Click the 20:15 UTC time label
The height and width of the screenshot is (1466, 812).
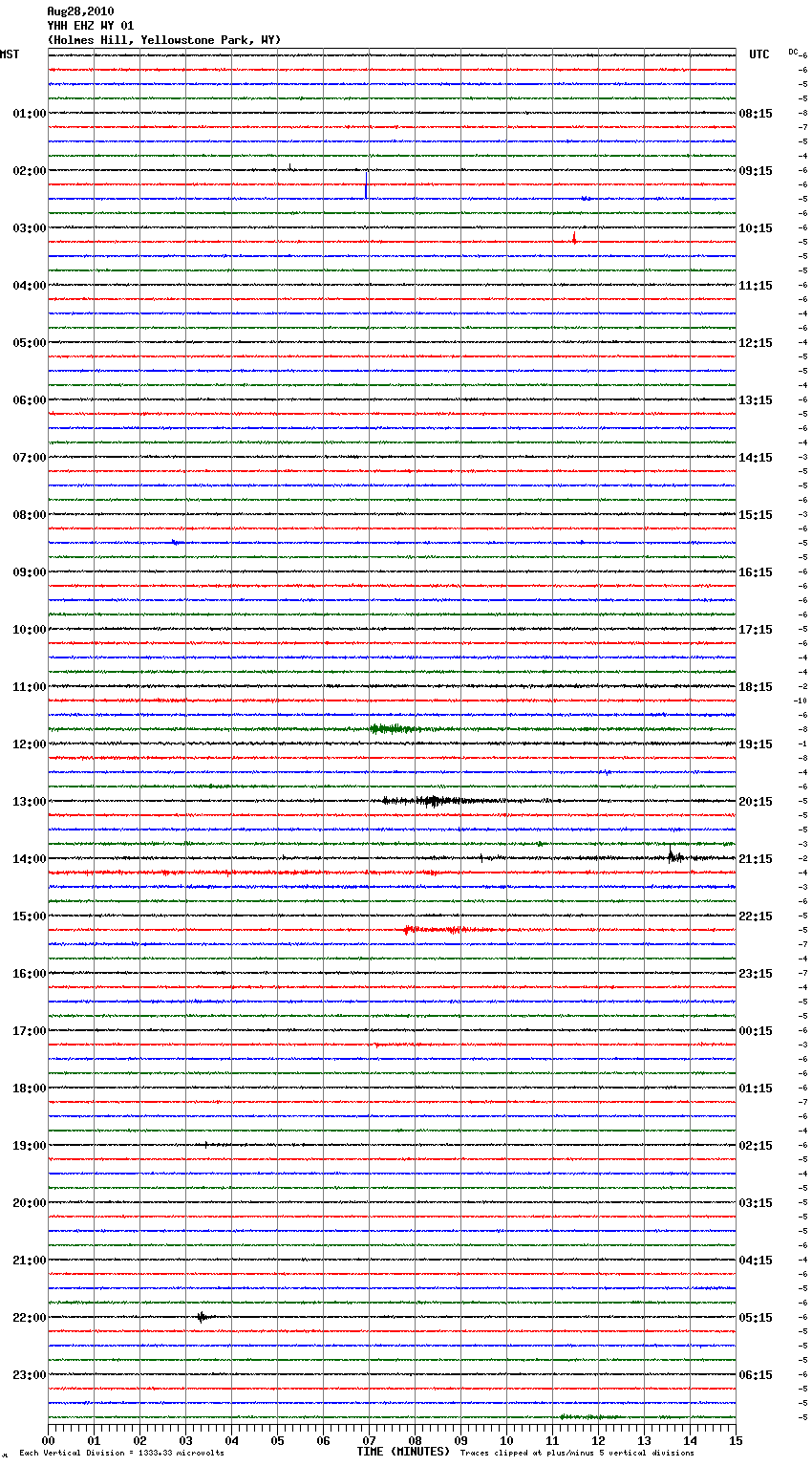click(x=756, y=802)
